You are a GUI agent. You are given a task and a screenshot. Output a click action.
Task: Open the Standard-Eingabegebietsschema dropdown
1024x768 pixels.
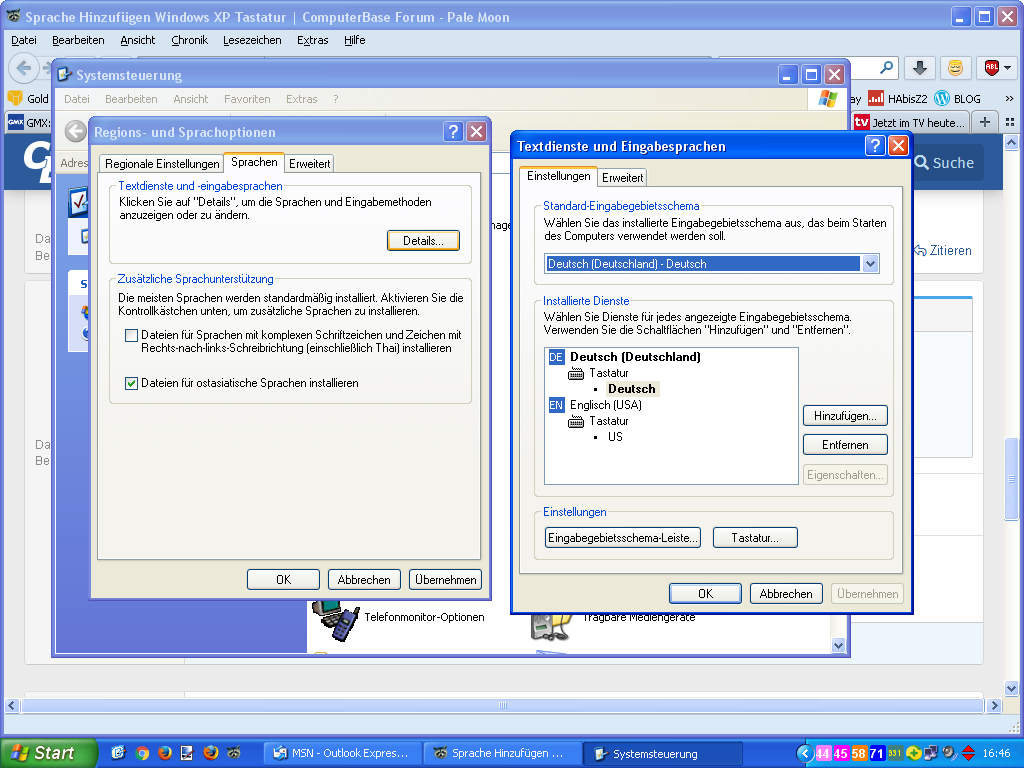coord(870,264)
